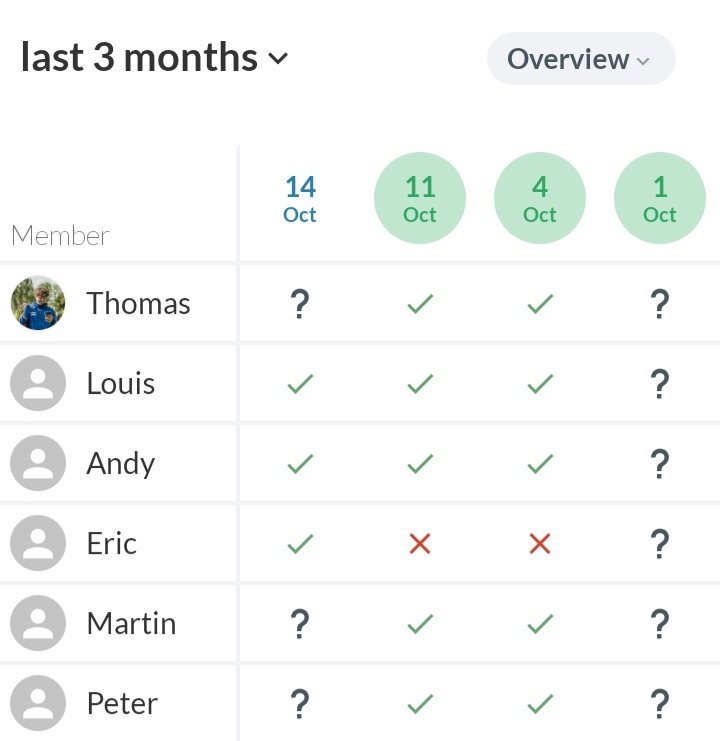Toggle Martin's attendance check for 4 Oct
720x741 pixels.
540,624
